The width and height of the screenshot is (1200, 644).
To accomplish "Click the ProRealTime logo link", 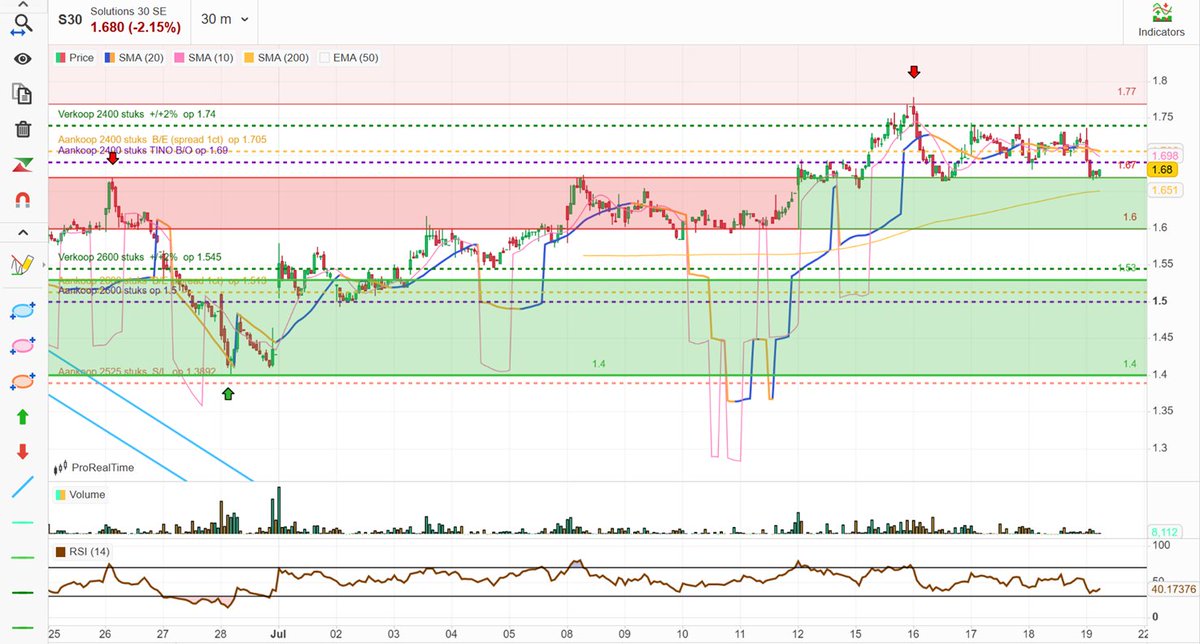I will [93, 467].
